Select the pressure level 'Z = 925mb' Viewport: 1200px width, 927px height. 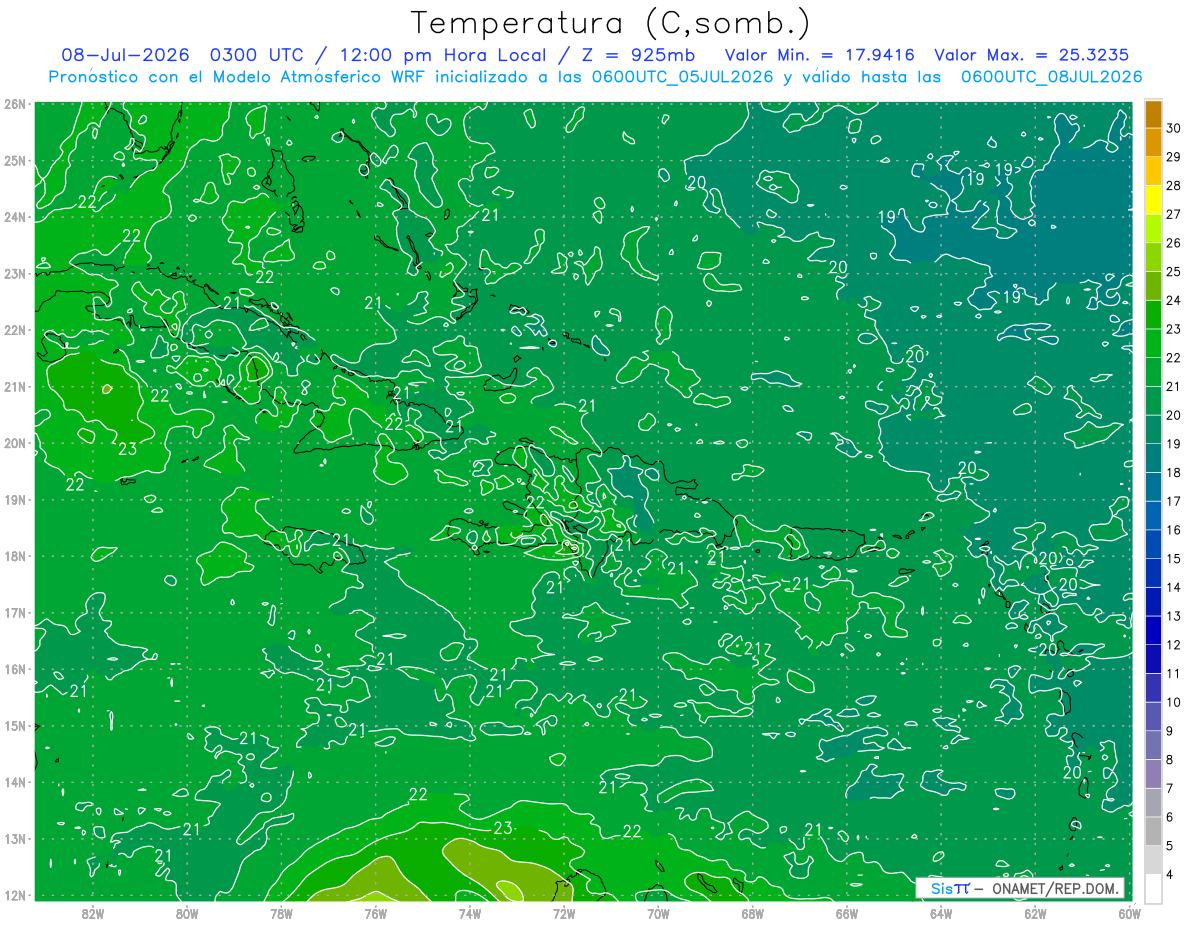(640, 54)
